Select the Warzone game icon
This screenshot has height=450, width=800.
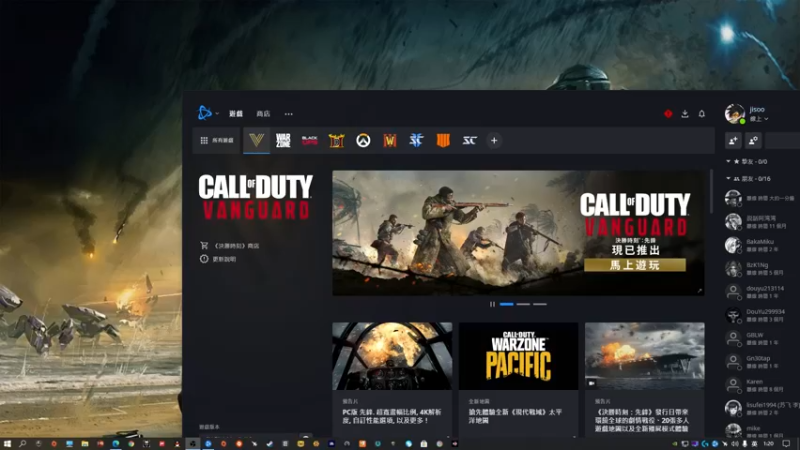283,140
